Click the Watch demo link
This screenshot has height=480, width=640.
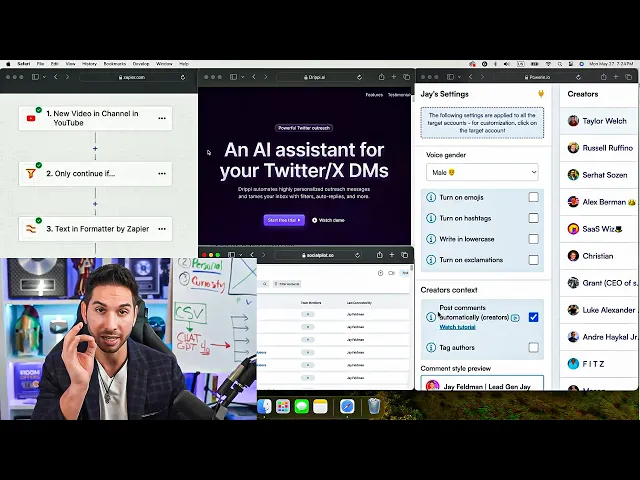329,220
